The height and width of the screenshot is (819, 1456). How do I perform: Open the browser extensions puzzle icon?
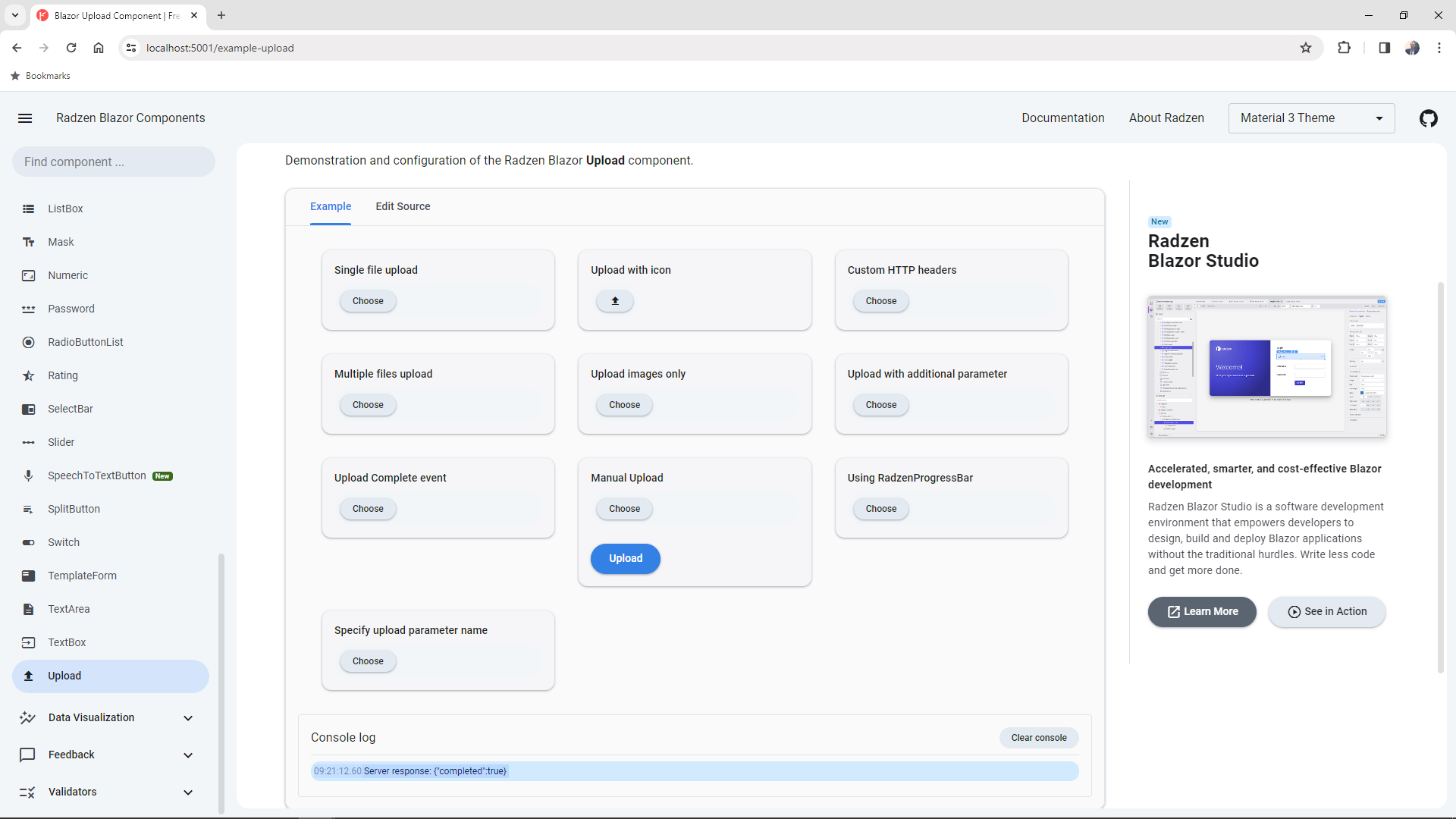1344,48
